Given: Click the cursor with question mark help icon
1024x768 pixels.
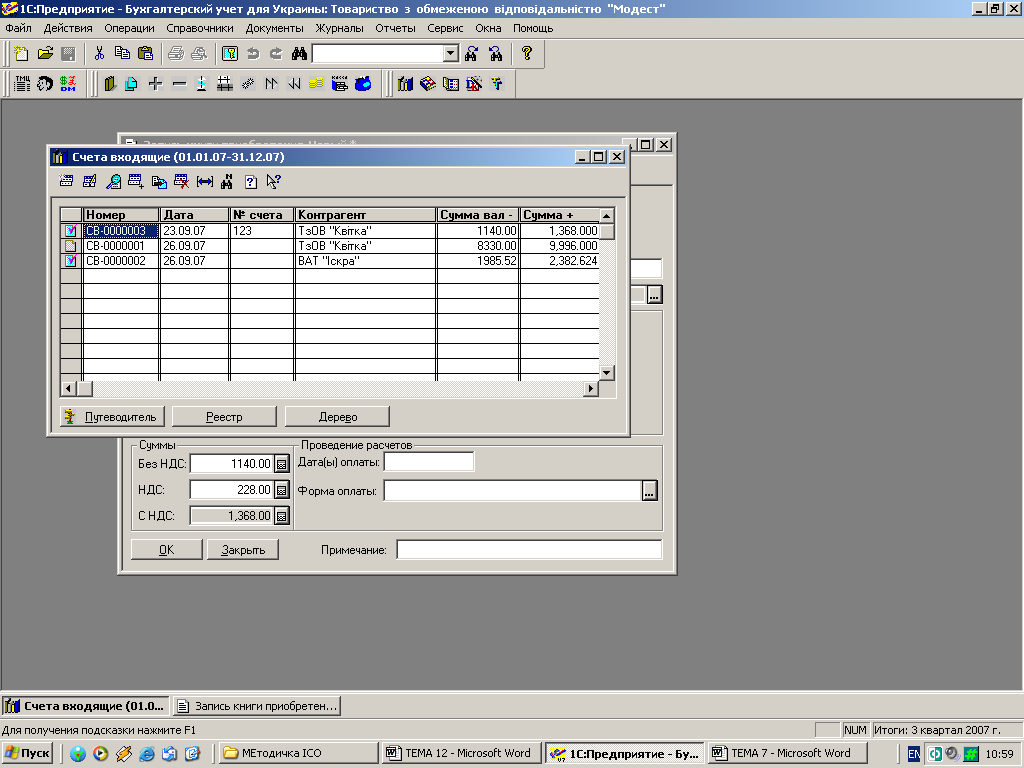Looking at the screenshot, I should click(274, 182).
